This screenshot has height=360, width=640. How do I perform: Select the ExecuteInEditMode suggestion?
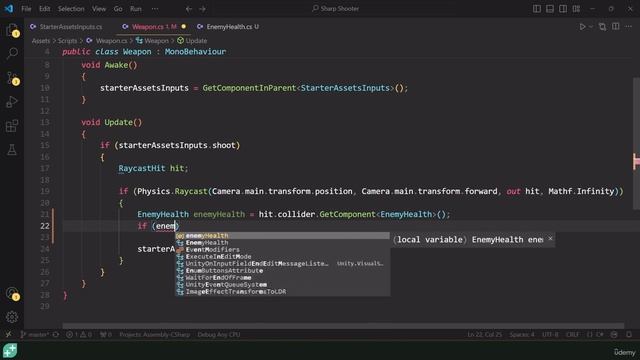pyautogui.click(x=282, y=257)
